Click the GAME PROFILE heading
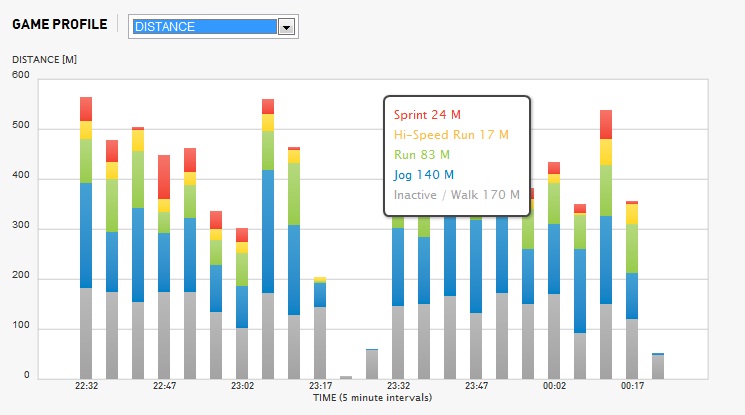The height and width of the screenshot is (415, 745). point(59,24)
